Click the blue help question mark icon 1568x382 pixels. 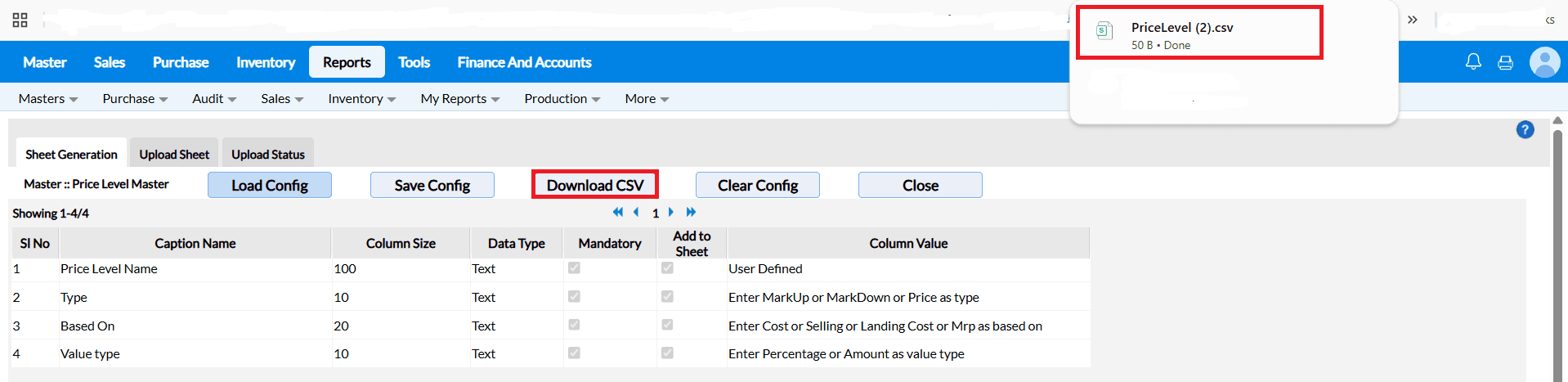point(1525,130)
